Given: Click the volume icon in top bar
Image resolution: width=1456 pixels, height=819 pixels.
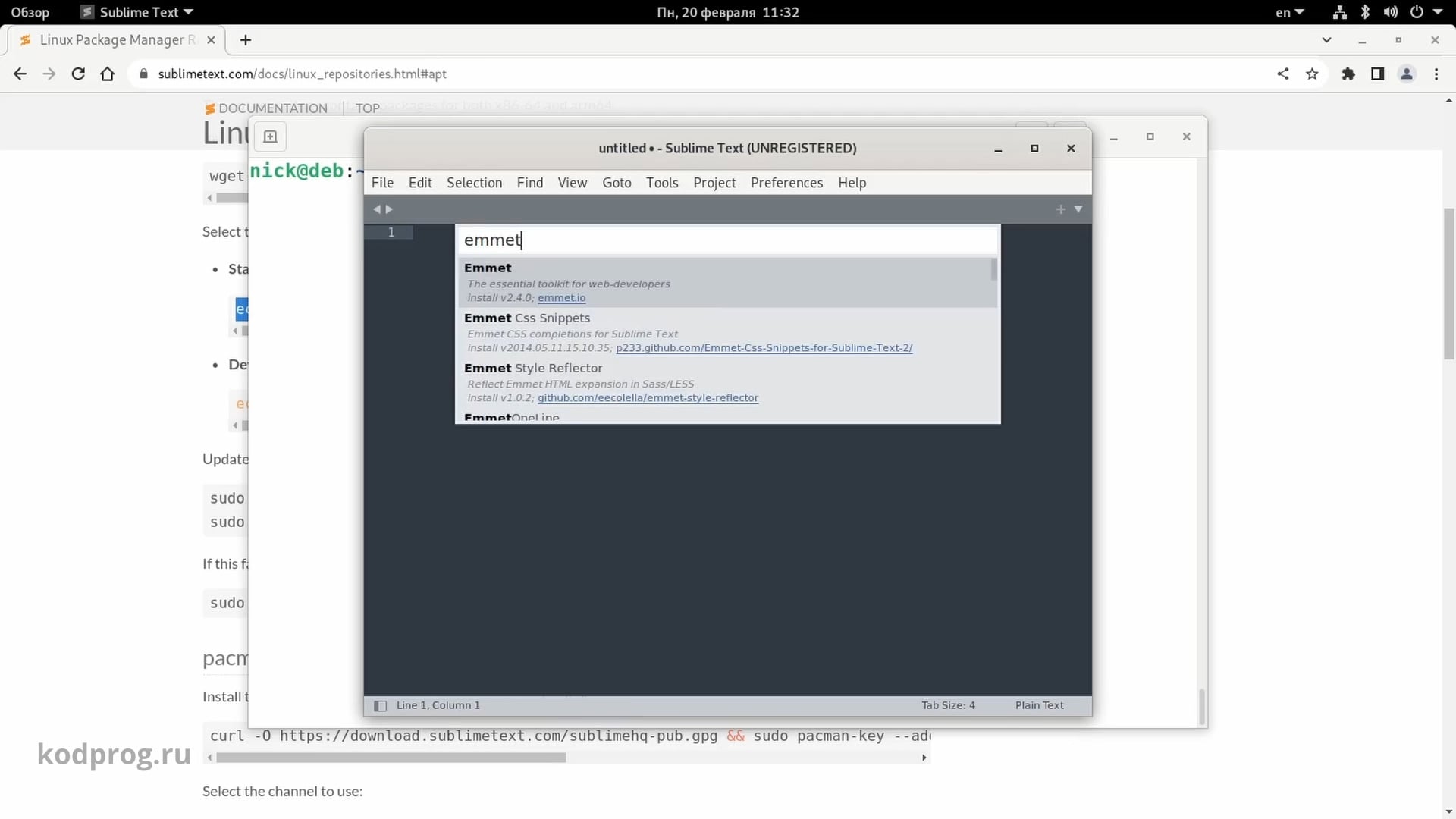Looking at the screenshot, I should (x=1390, y=12).
